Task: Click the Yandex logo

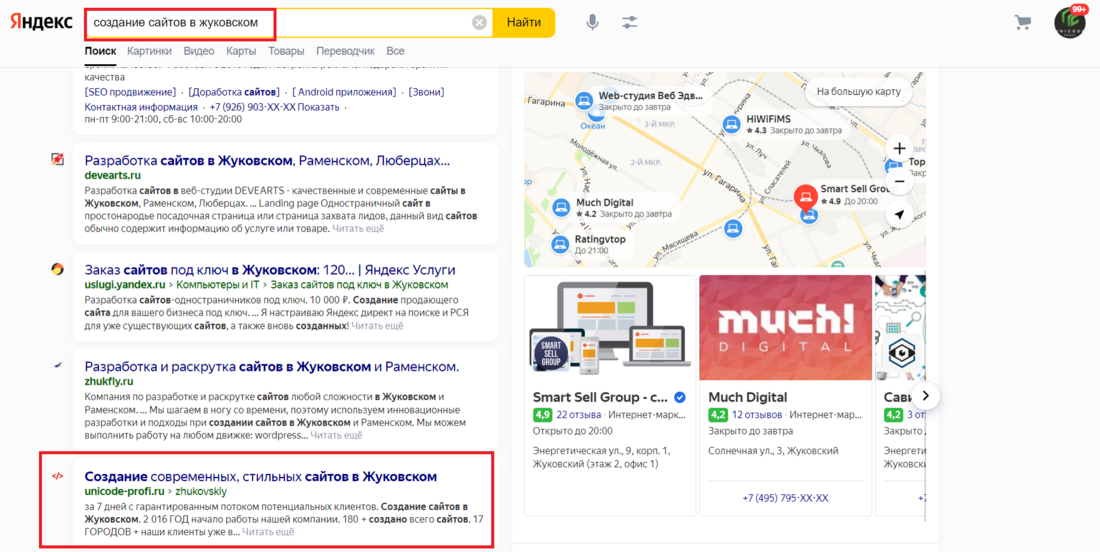Action: 41,22
